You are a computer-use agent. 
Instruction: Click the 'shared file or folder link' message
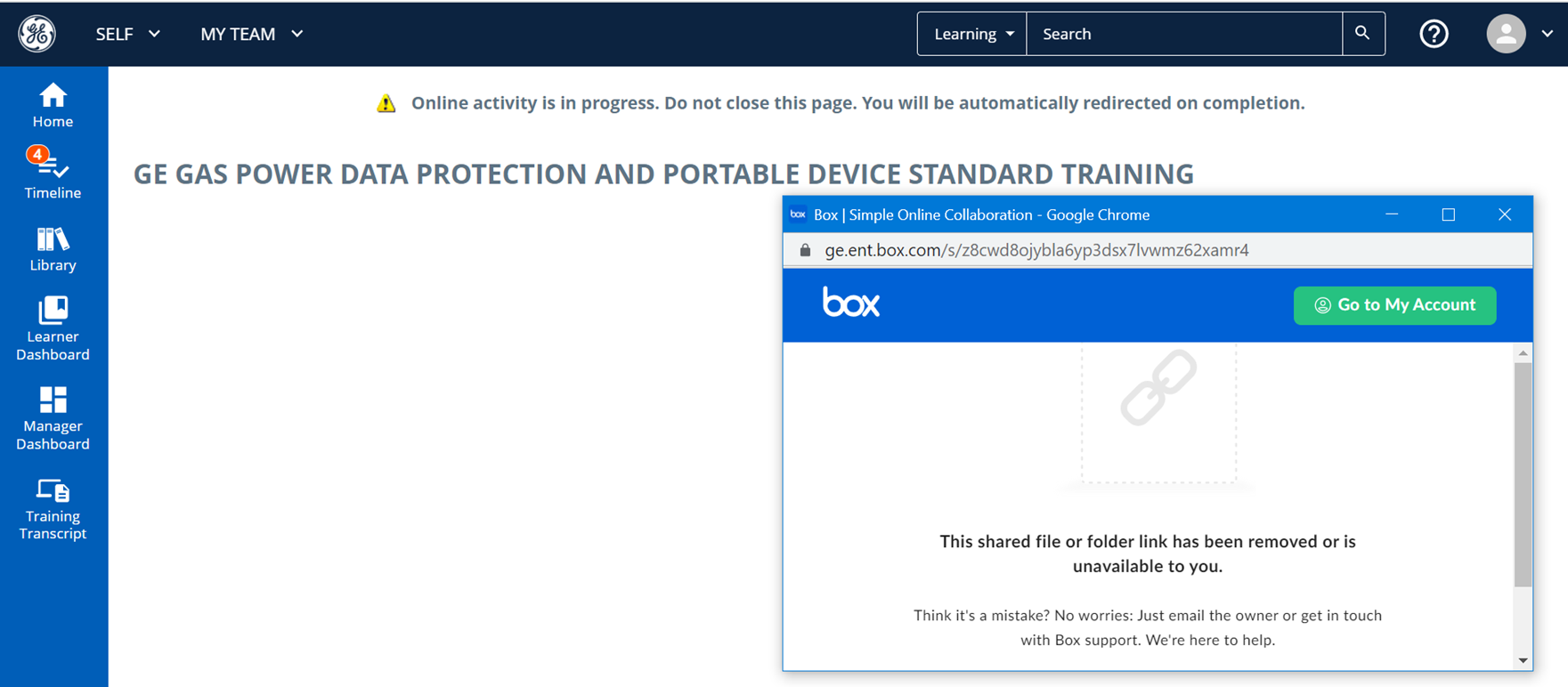point(1148,554)
